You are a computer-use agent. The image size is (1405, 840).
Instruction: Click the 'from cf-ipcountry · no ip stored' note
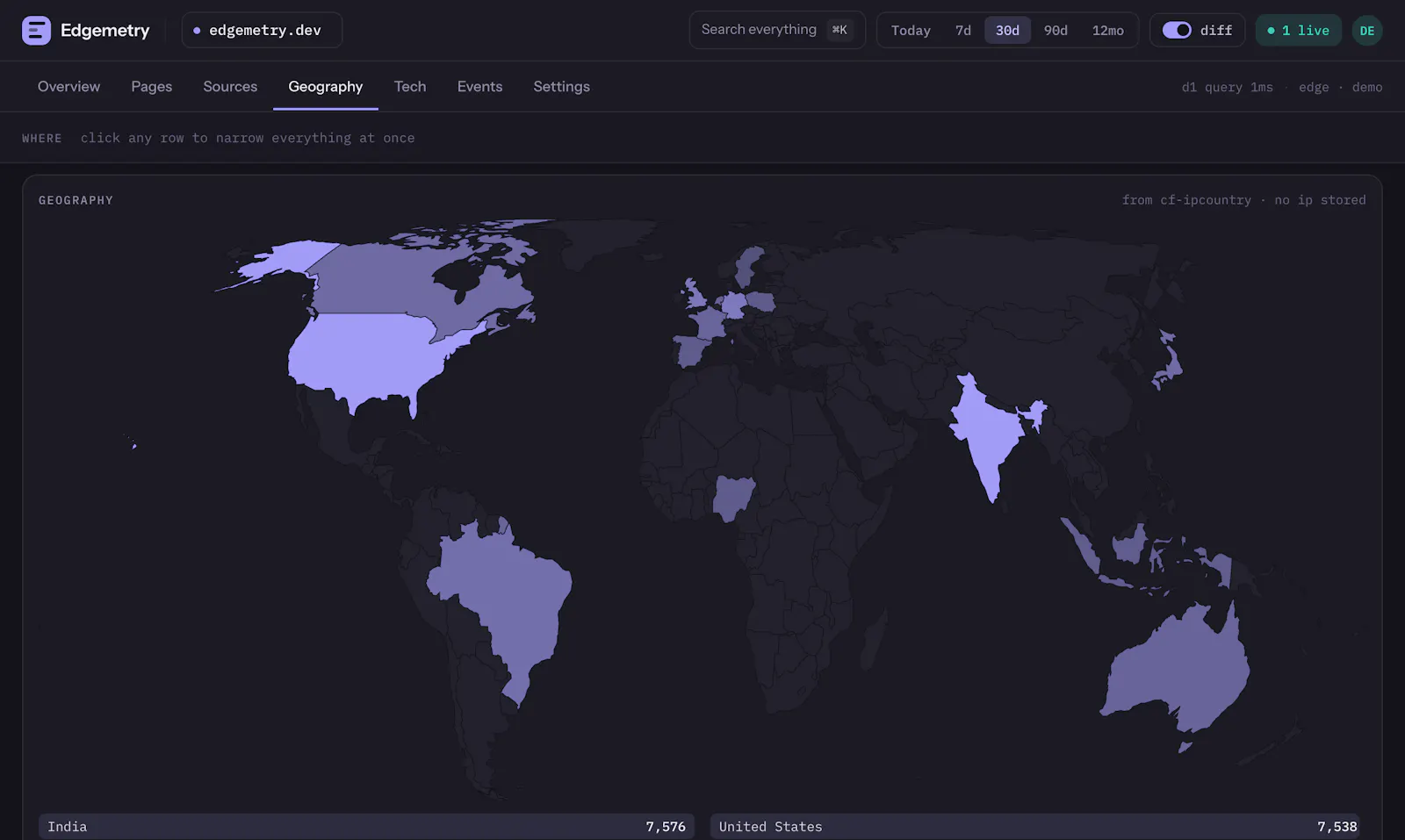1243,200
